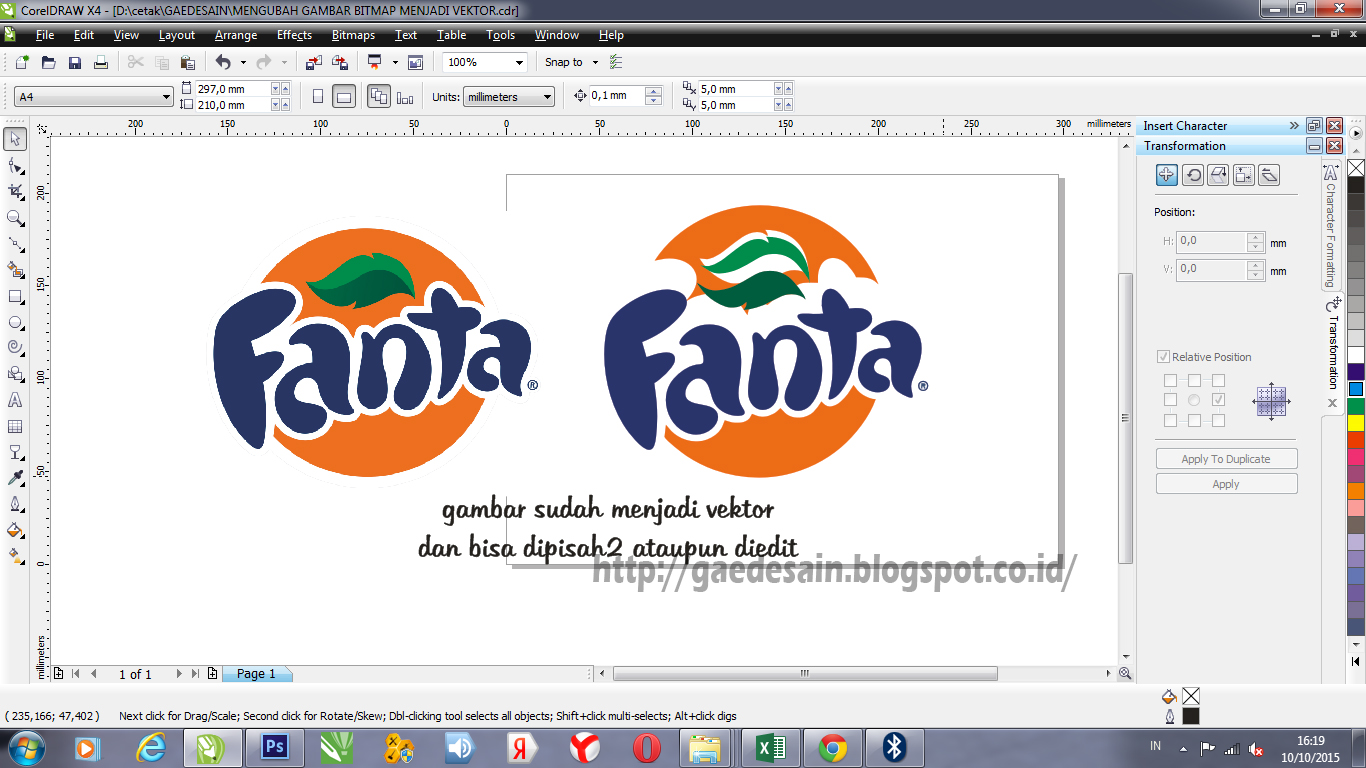Viewport: 1366px width, 768px height.
Task: Open the color palette flyout arrow
Action: pos(1356,131)
